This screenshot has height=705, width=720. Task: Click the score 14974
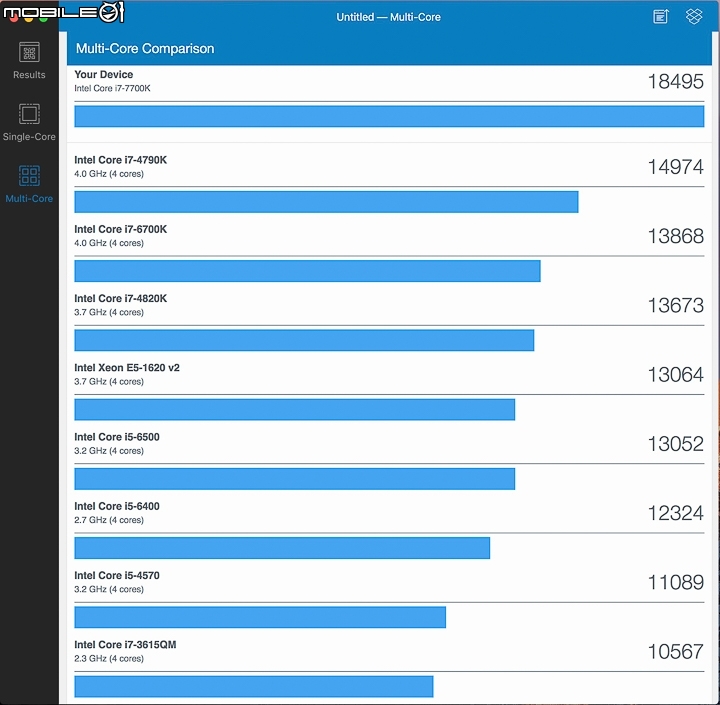click(x=675, y=167)
